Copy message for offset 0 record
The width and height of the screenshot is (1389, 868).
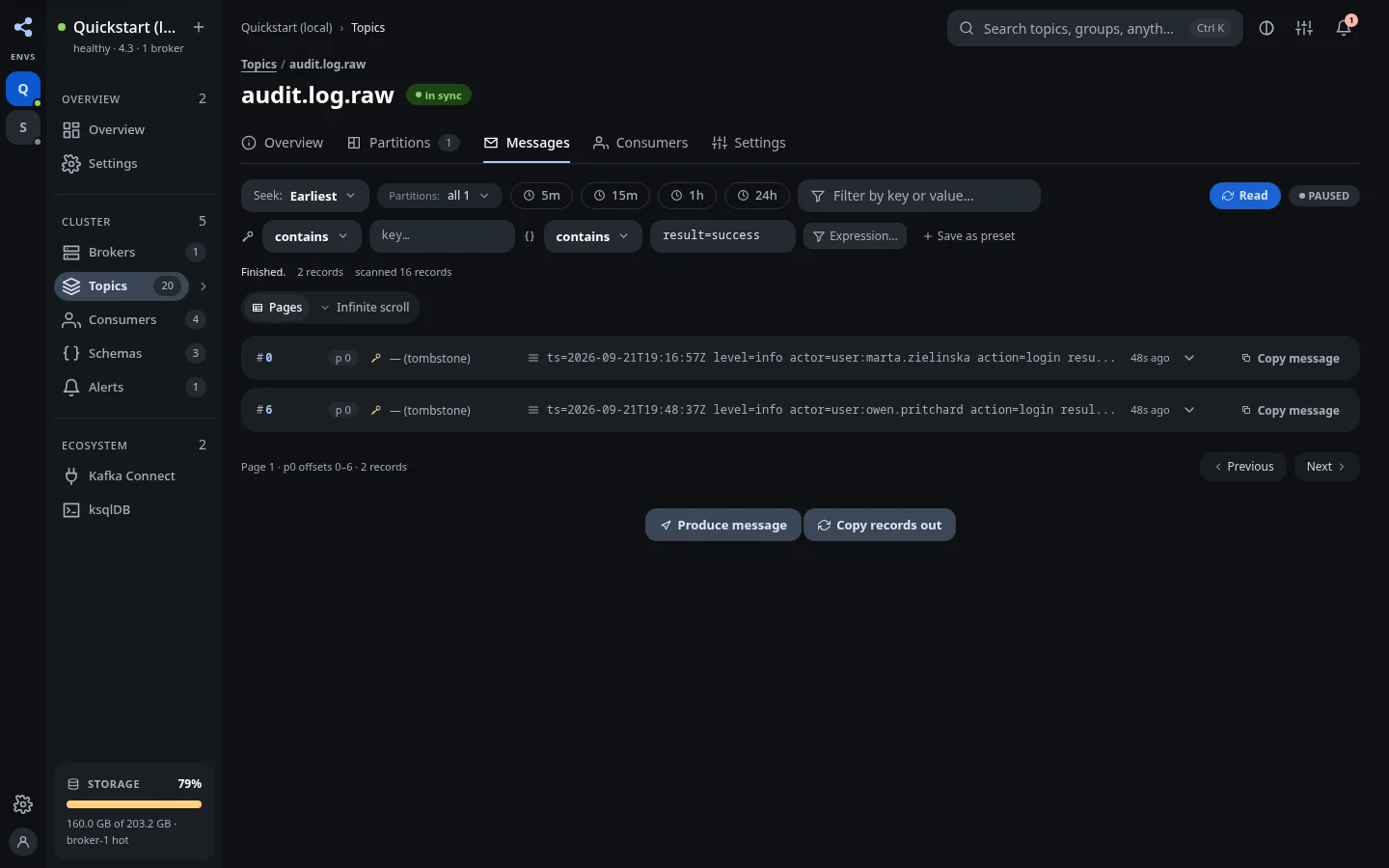[x=1291, y=358]
